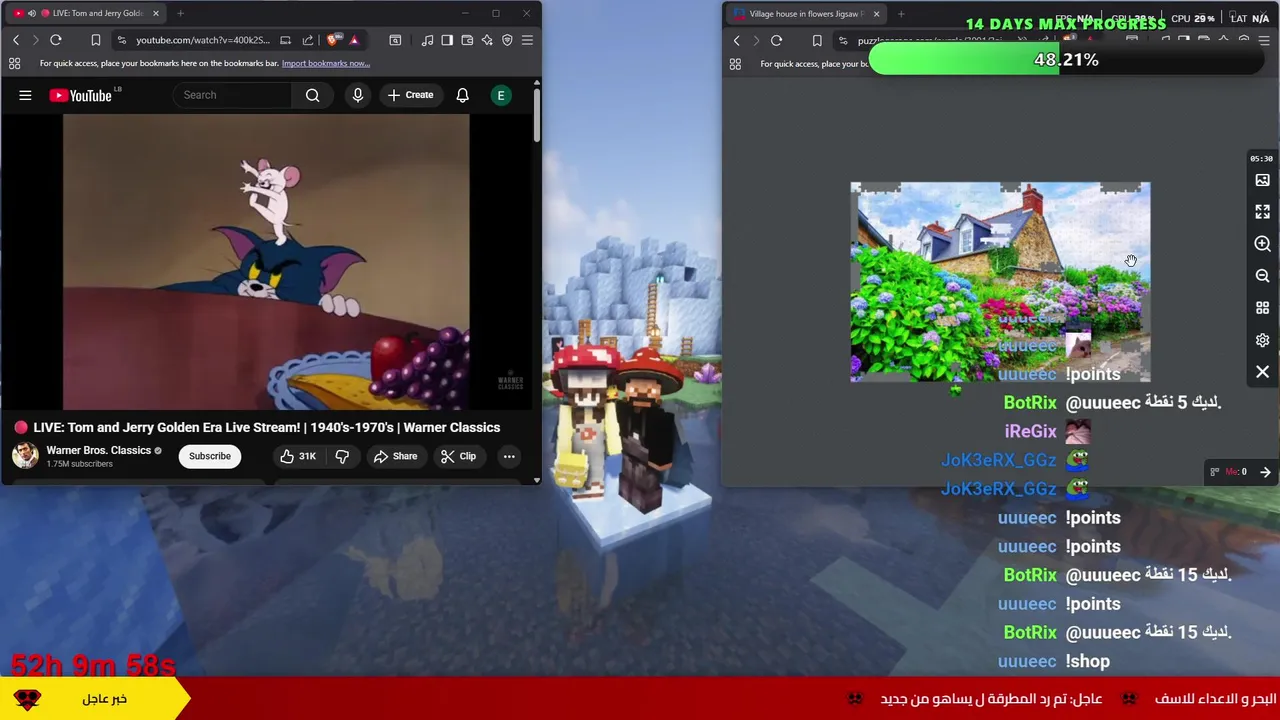Viewport: 1280px width, 720px height.
Task: Open Brave playlist music note icon
Action: point(427,40)
